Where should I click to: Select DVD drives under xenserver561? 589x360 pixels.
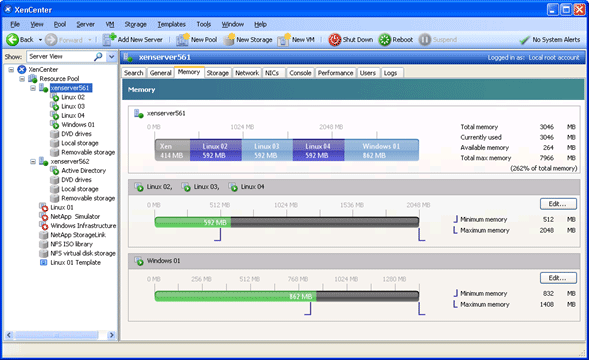76,134
